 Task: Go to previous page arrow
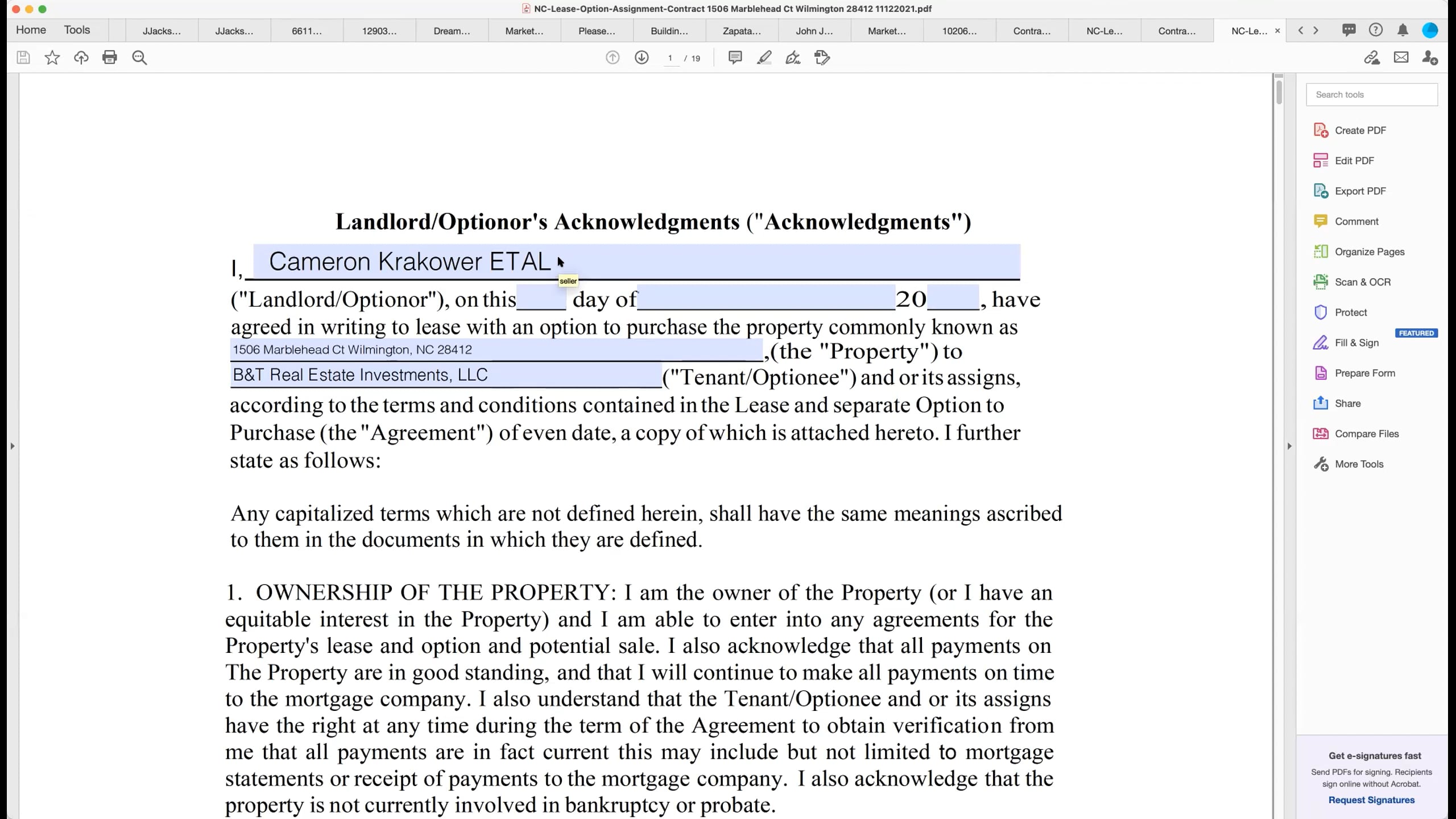(x=613, y=57)
